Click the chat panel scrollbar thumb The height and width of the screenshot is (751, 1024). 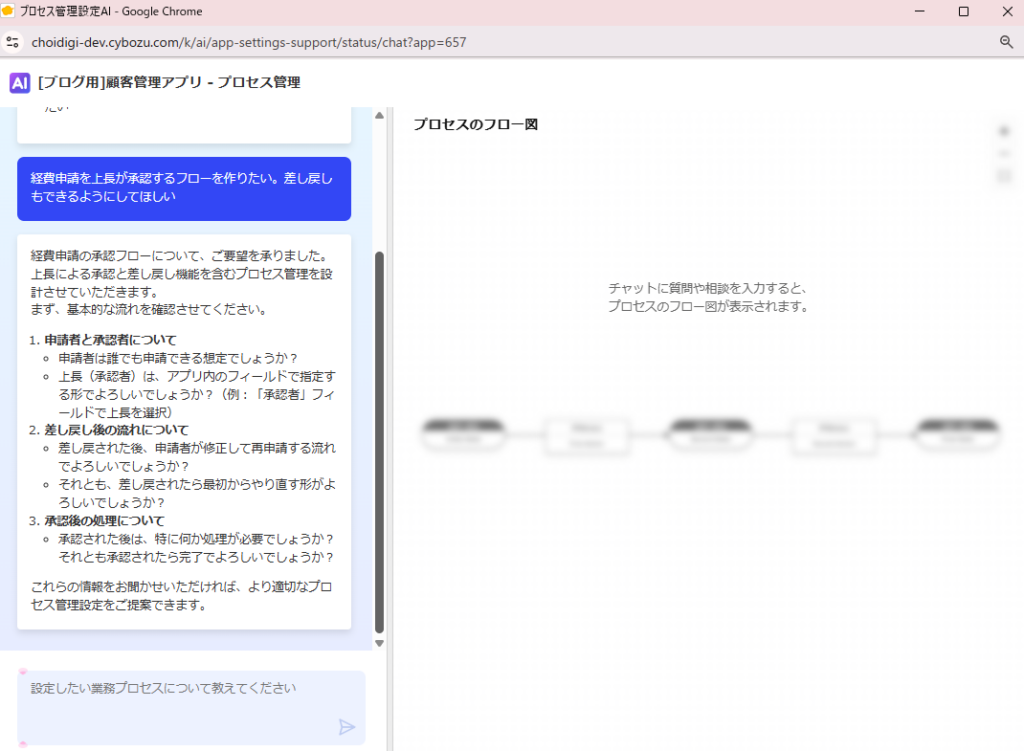click(379, 440)
